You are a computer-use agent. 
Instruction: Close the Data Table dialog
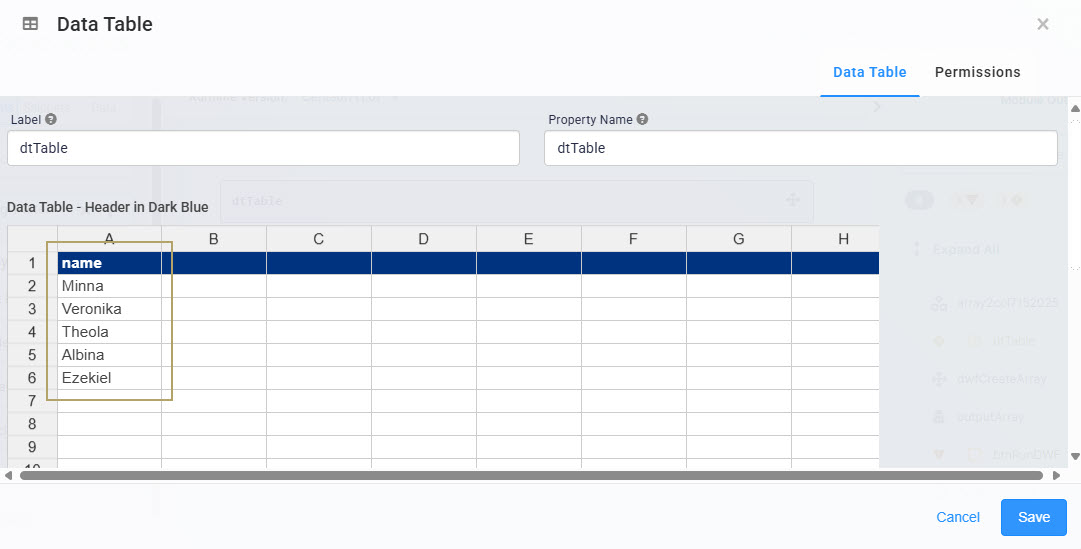(x=1043, y=24)
